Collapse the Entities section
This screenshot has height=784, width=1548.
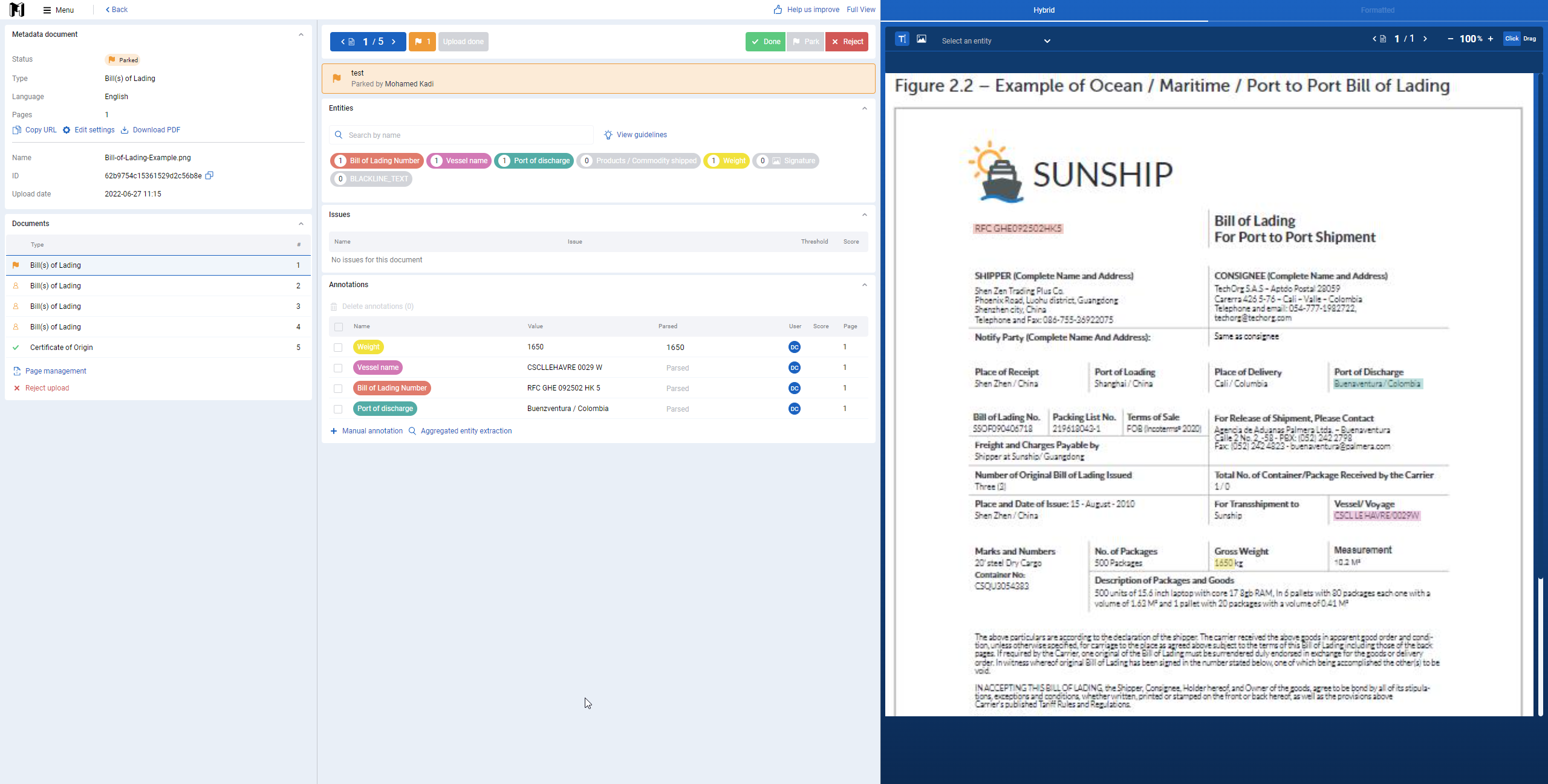(x=865, y=108)
